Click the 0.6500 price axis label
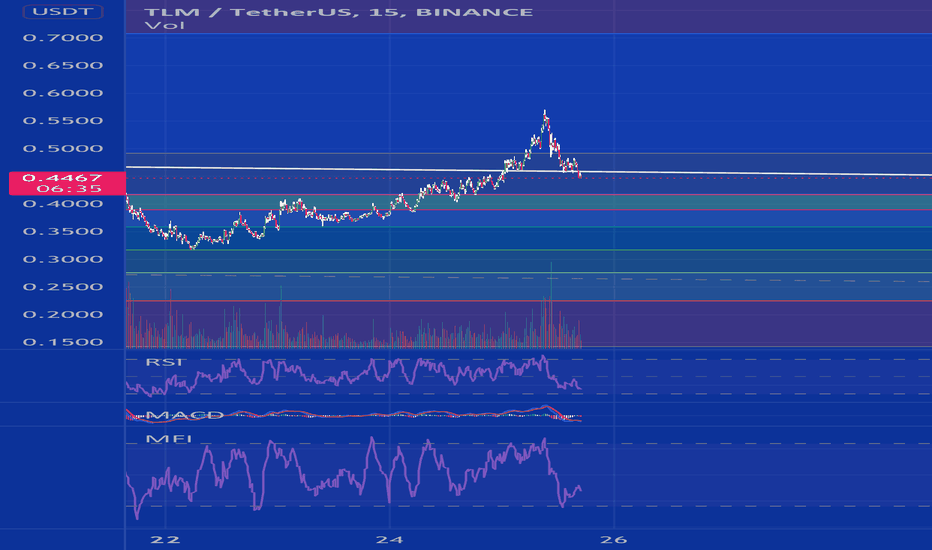This screenshot has width=932, height=550. [63, 65]
